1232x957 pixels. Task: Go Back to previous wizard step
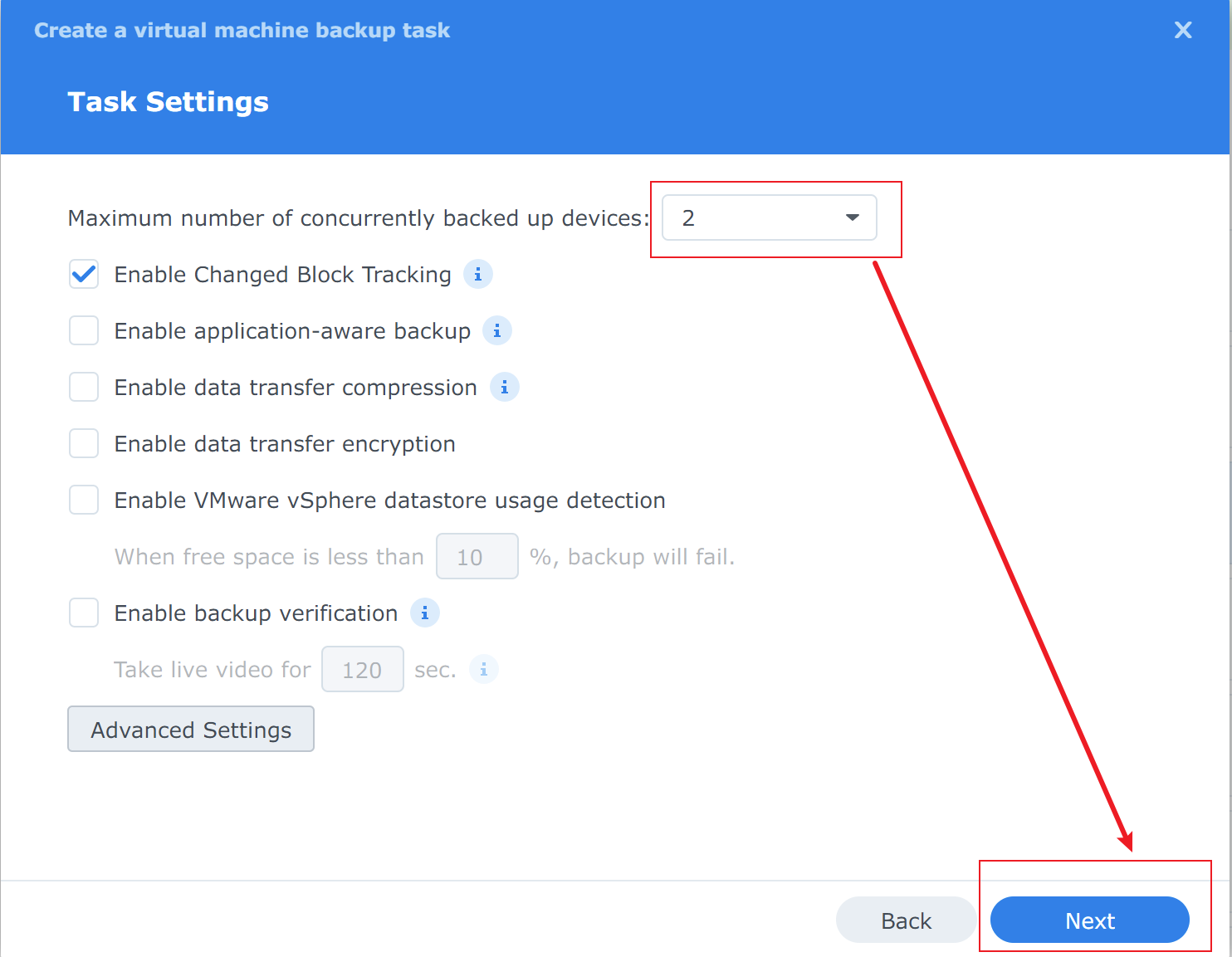click(x=906, y=920)
